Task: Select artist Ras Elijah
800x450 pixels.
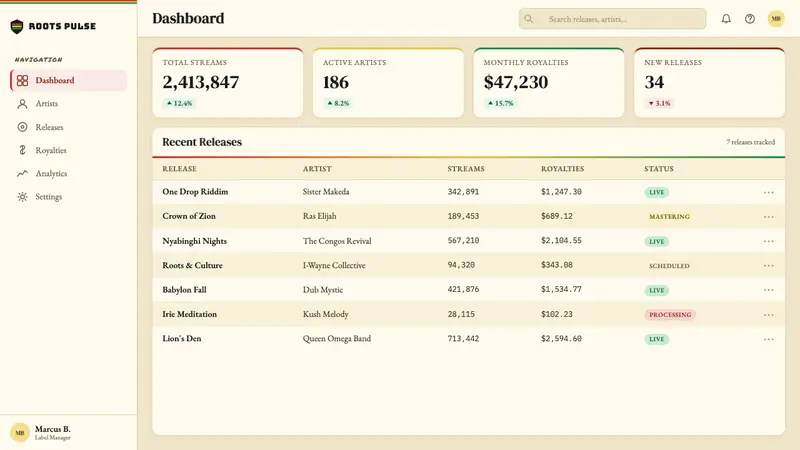Action: pyautogui.click(x=319, y=216)
